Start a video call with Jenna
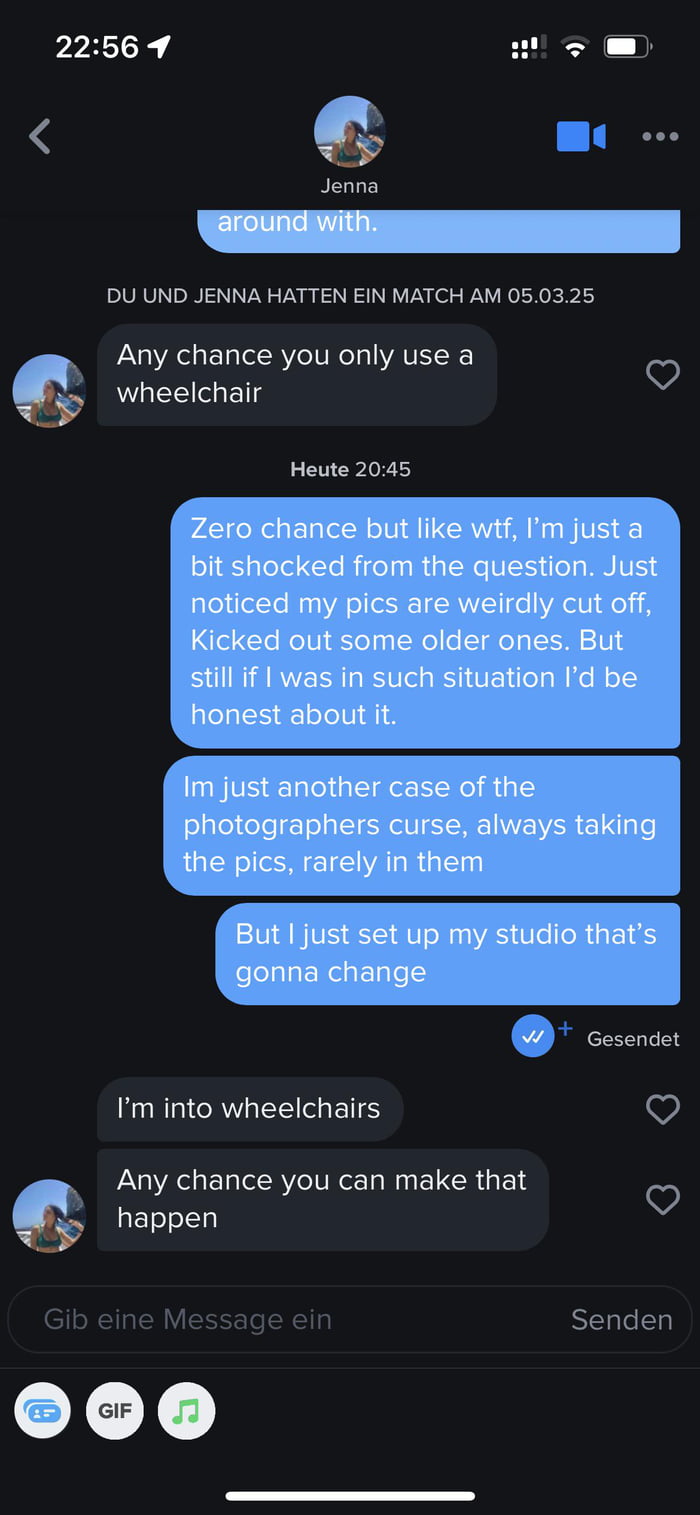Image resolution: width=700 pixels, height=1515 pixels. (581, 136)
